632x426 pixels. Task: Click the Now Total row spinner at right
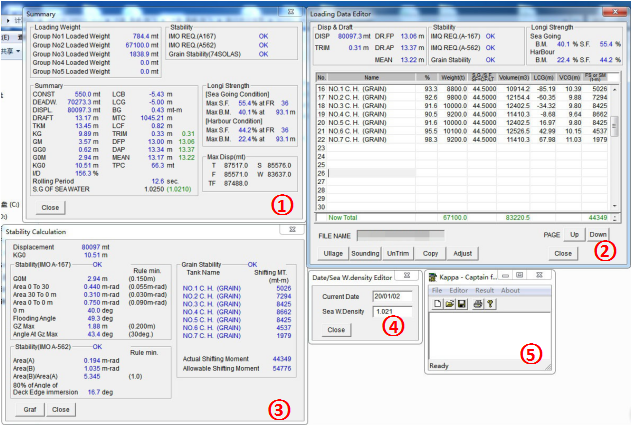coord(614,218)
